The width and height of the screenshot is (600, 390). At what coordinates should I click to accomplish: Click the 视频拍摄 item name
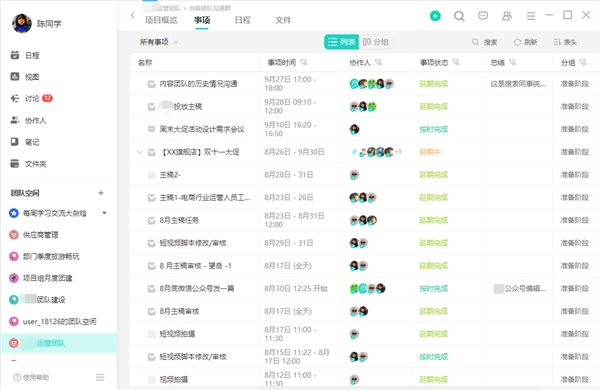[x=174, y=380]
